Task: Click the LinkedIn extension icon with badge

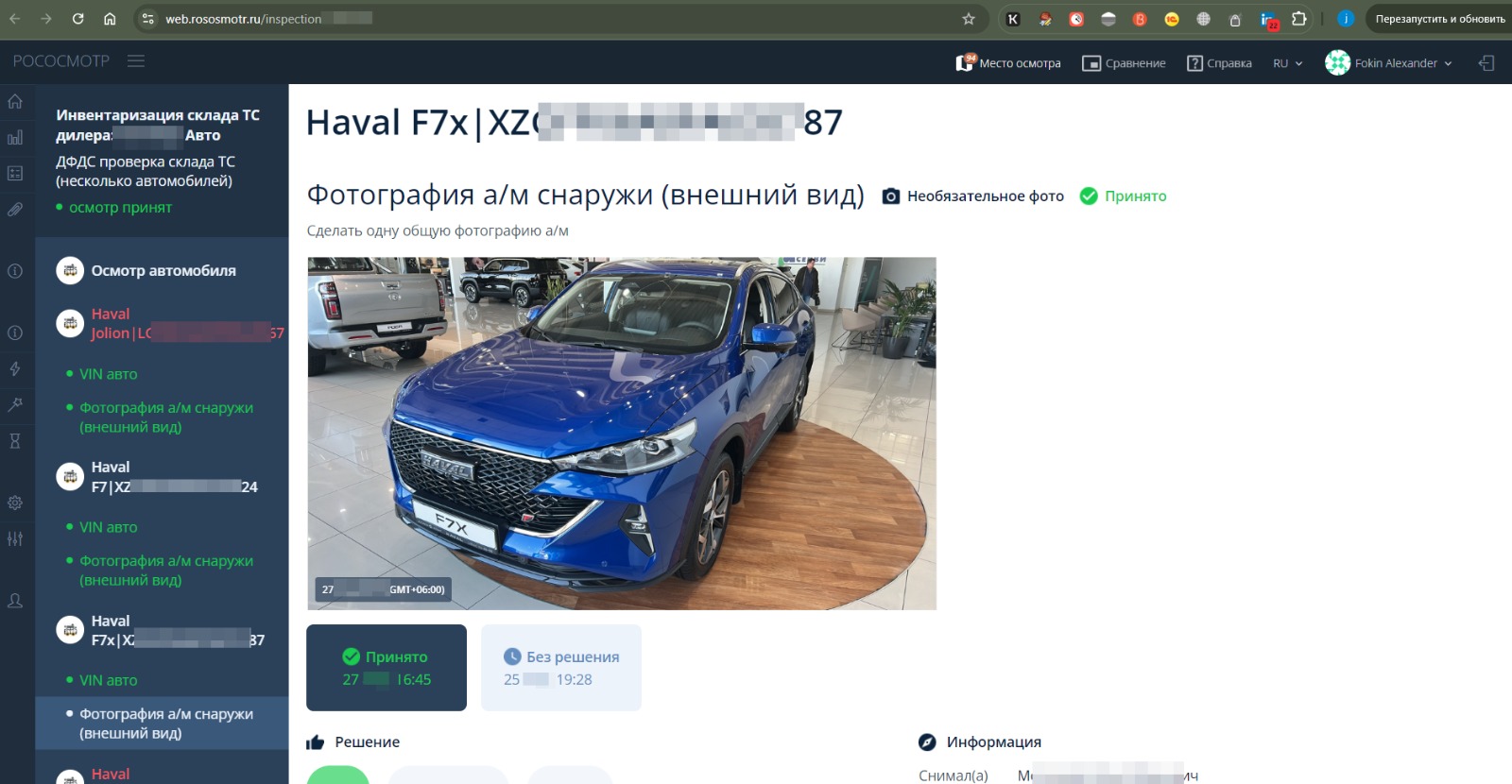Action: (1268, 20)
